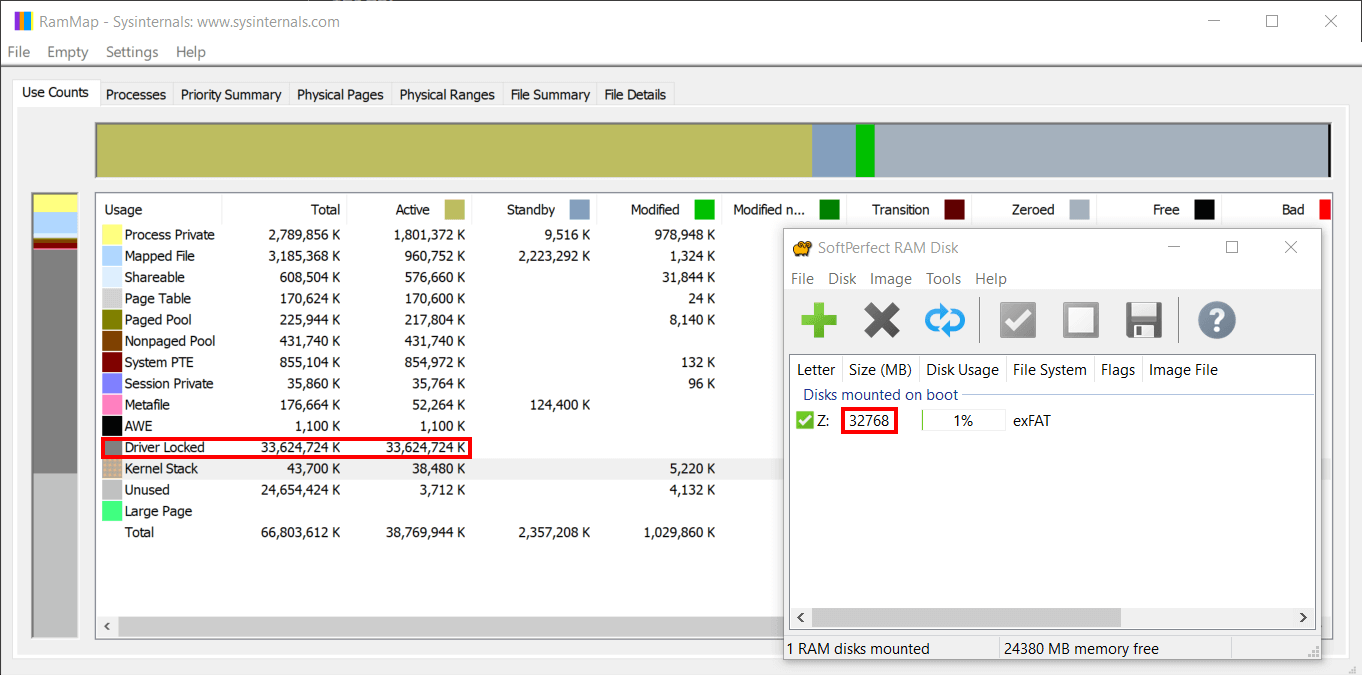Open help via question mark icon
1362x675 pixels.
coord(1216,321)
